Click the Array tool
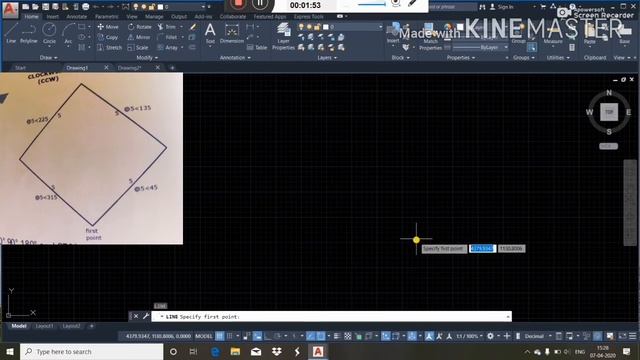The height and width of the screenshot is (360, 640). (x=168, y=47)
